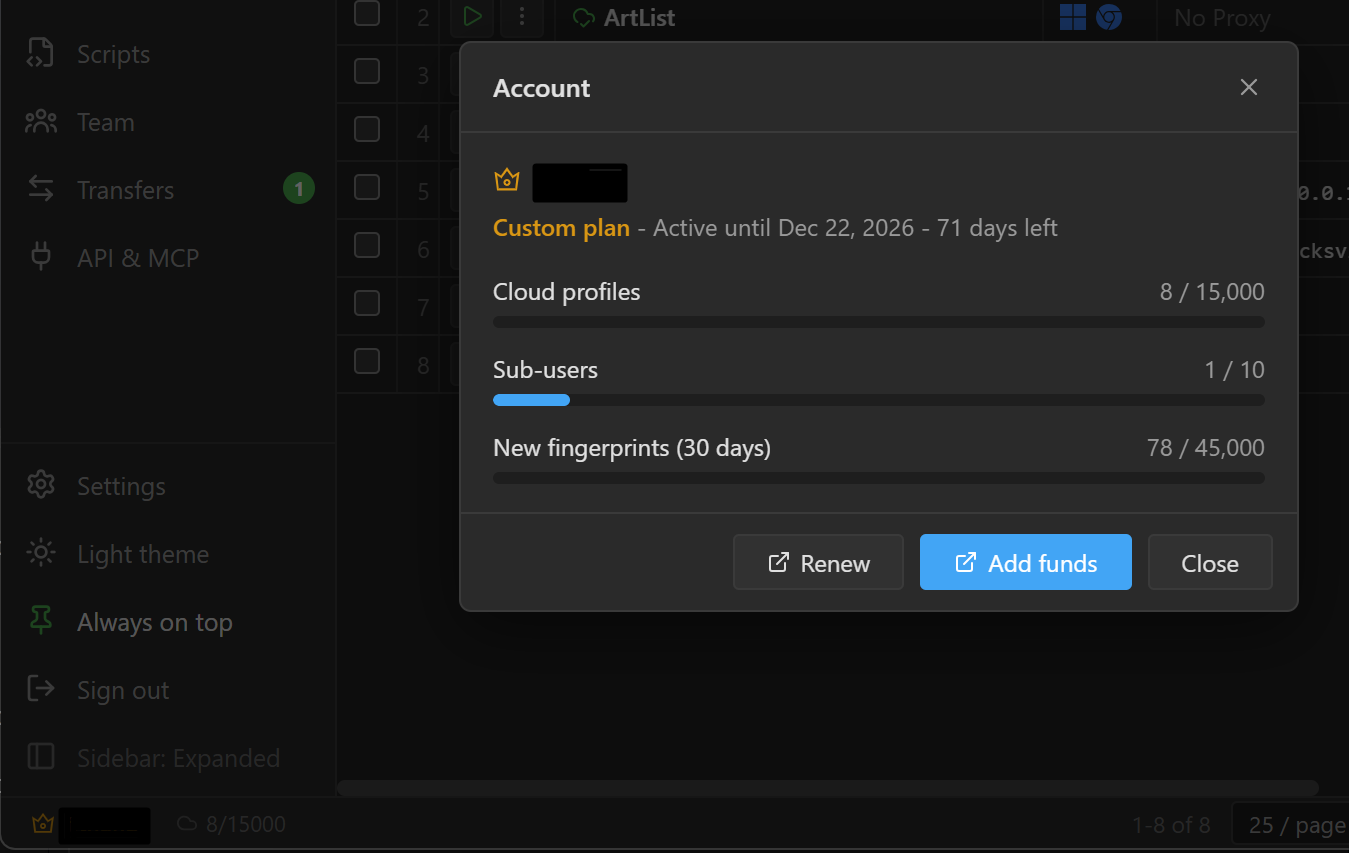Click the Close button in Account dialog
Viewport: 1349px width, 853px height.
pyautogui.click(x=1210, y=563)
